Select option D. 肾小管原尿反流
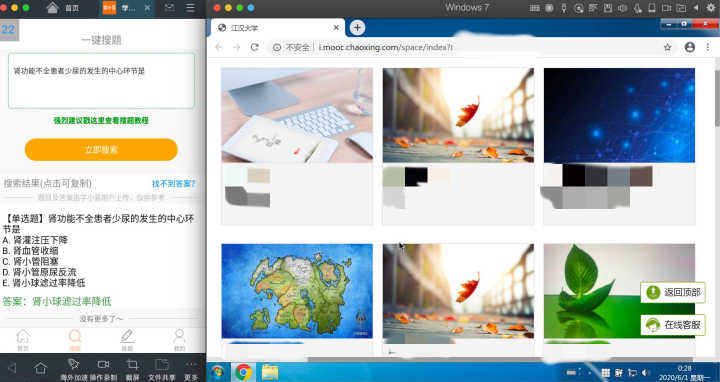Screen dimensions: 720x382 pos(39,272)
